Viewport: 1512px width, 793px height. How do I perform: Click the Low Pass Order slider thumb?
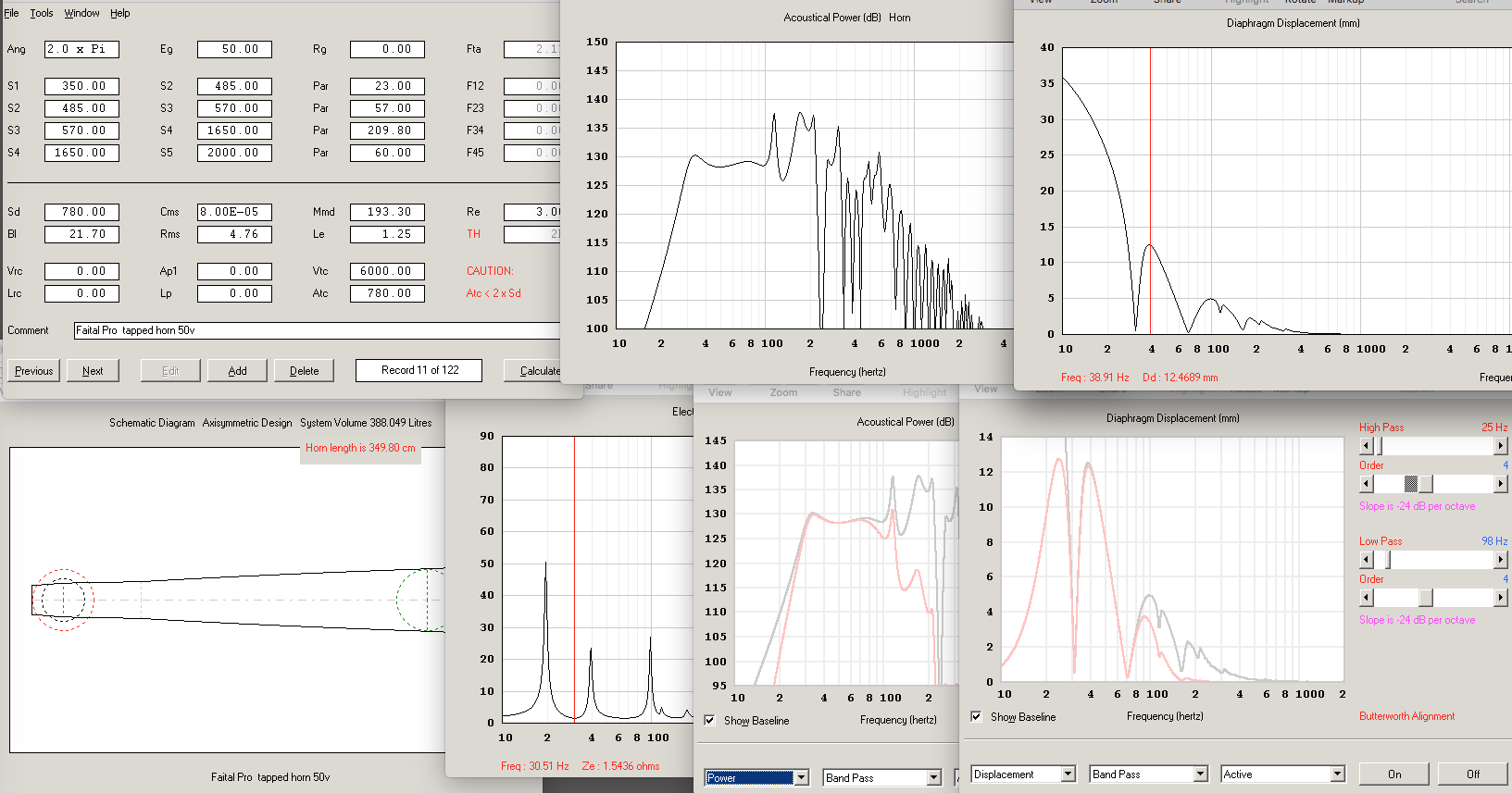(x=1426, y=598)
